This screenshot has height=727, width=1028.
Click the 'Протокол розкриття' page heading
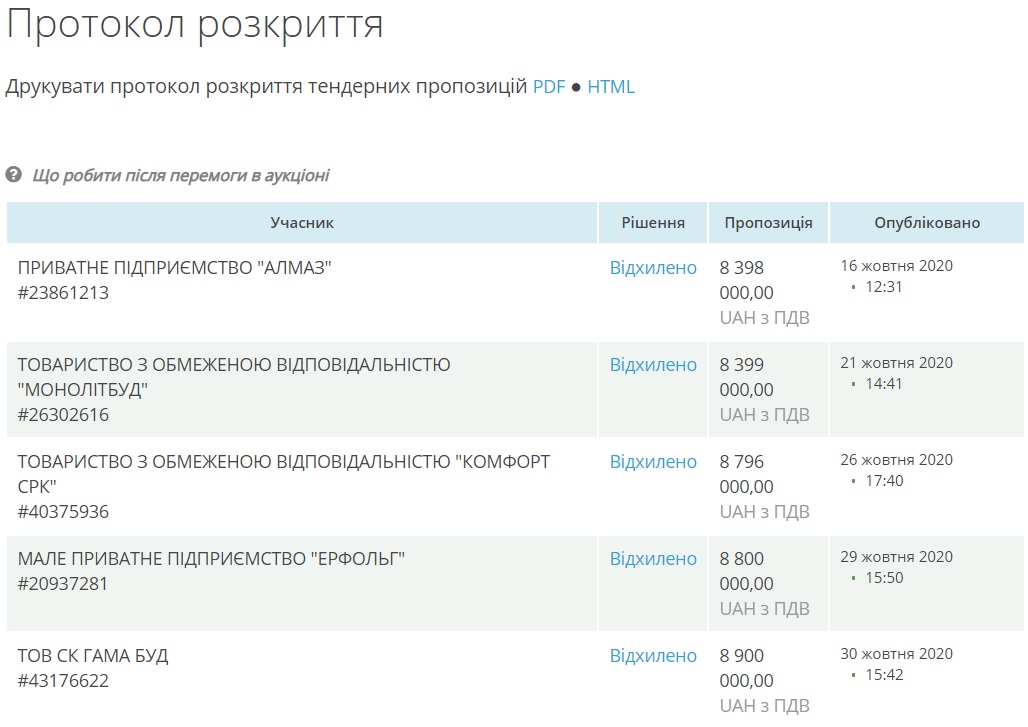[195, 25]
